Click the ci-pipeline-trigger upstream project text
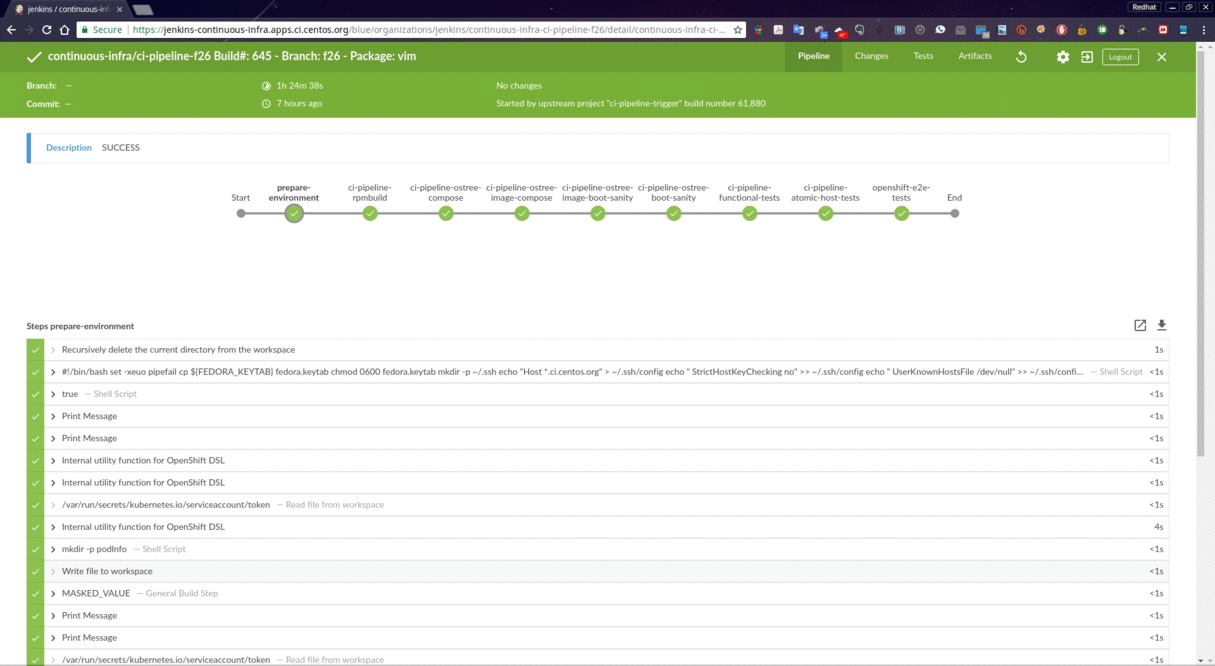 (x=631, y=104)
